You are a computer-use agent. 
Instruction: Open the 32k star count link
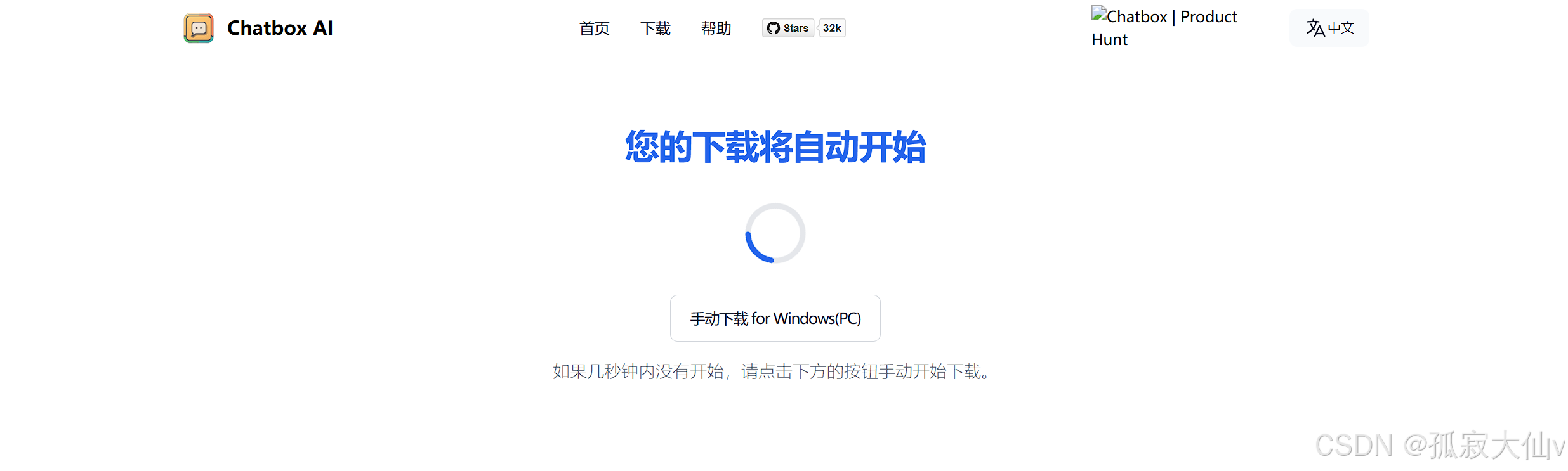pyautogui.click(x=832, y=28)
